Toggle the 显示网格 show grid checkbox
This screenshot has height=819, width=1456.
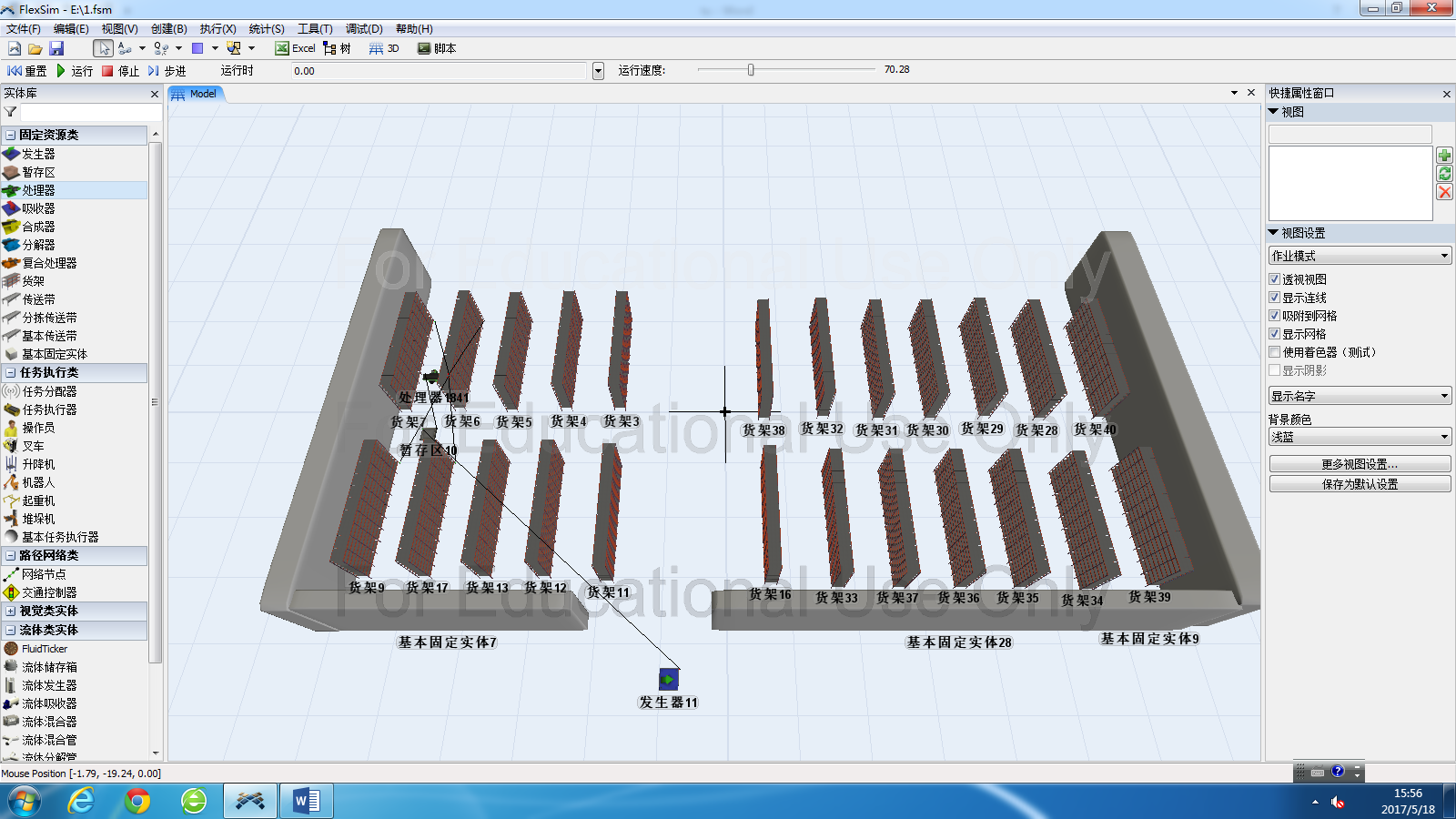(x=1275, y=334)
